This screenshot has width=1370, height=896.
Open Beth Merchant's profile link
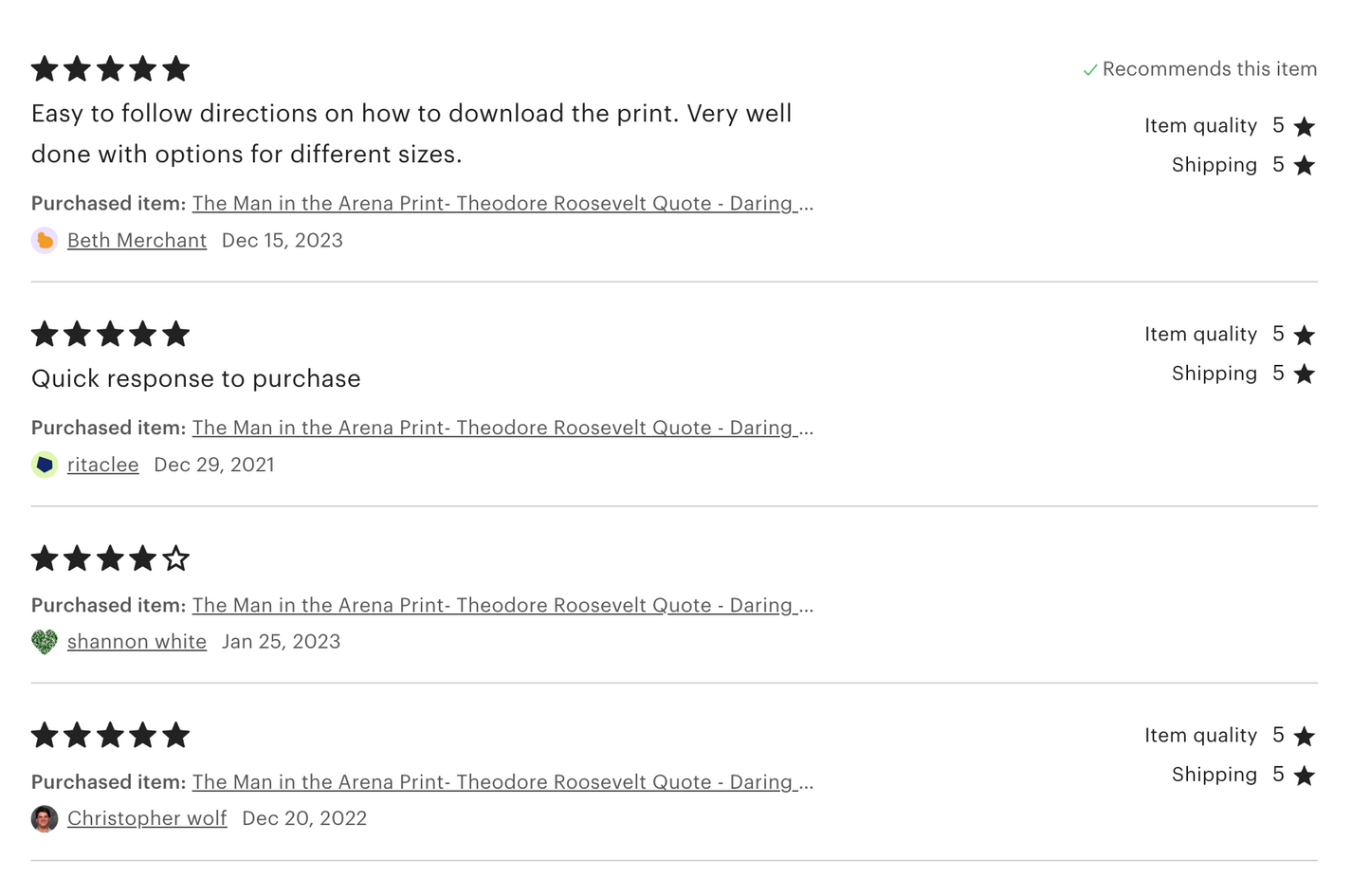coord(137,241)
